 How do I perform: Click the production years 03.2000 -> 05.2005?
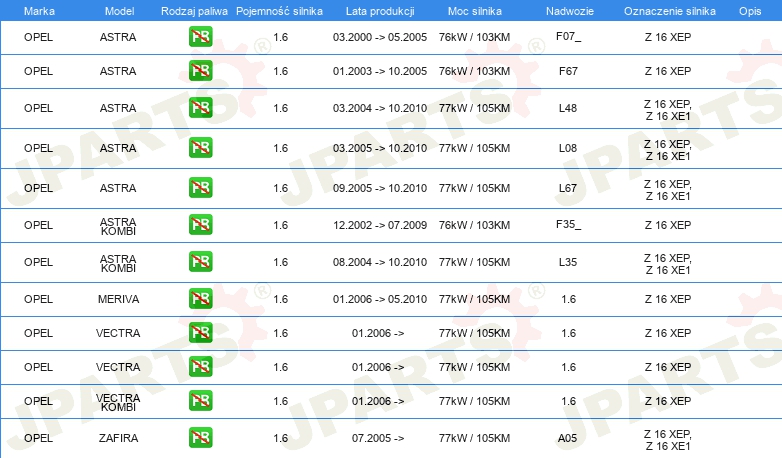[x=380, y=37]
